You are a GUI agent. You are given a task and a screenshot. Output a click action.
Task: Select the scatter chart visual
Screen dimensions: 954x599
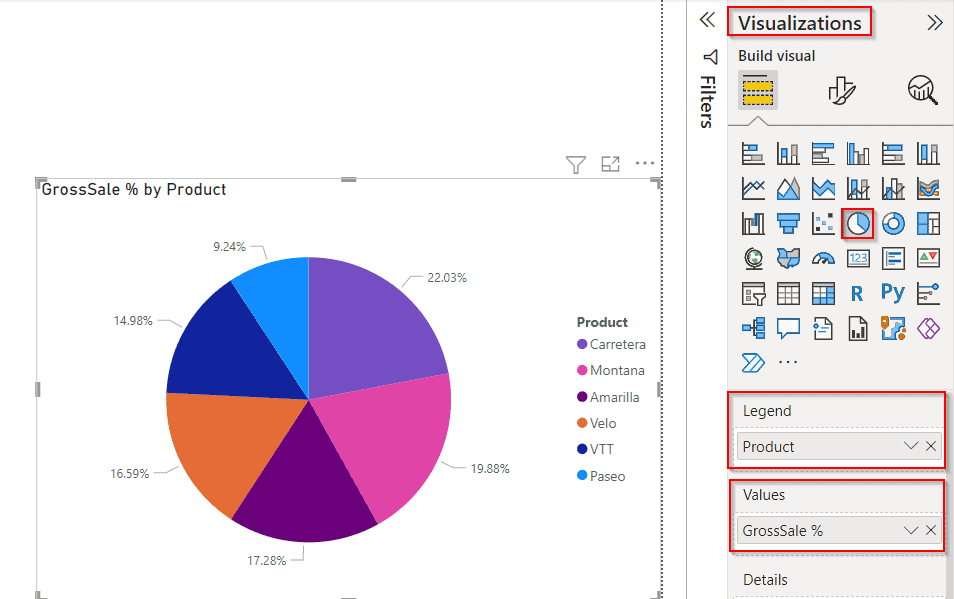tap(823, 224)
